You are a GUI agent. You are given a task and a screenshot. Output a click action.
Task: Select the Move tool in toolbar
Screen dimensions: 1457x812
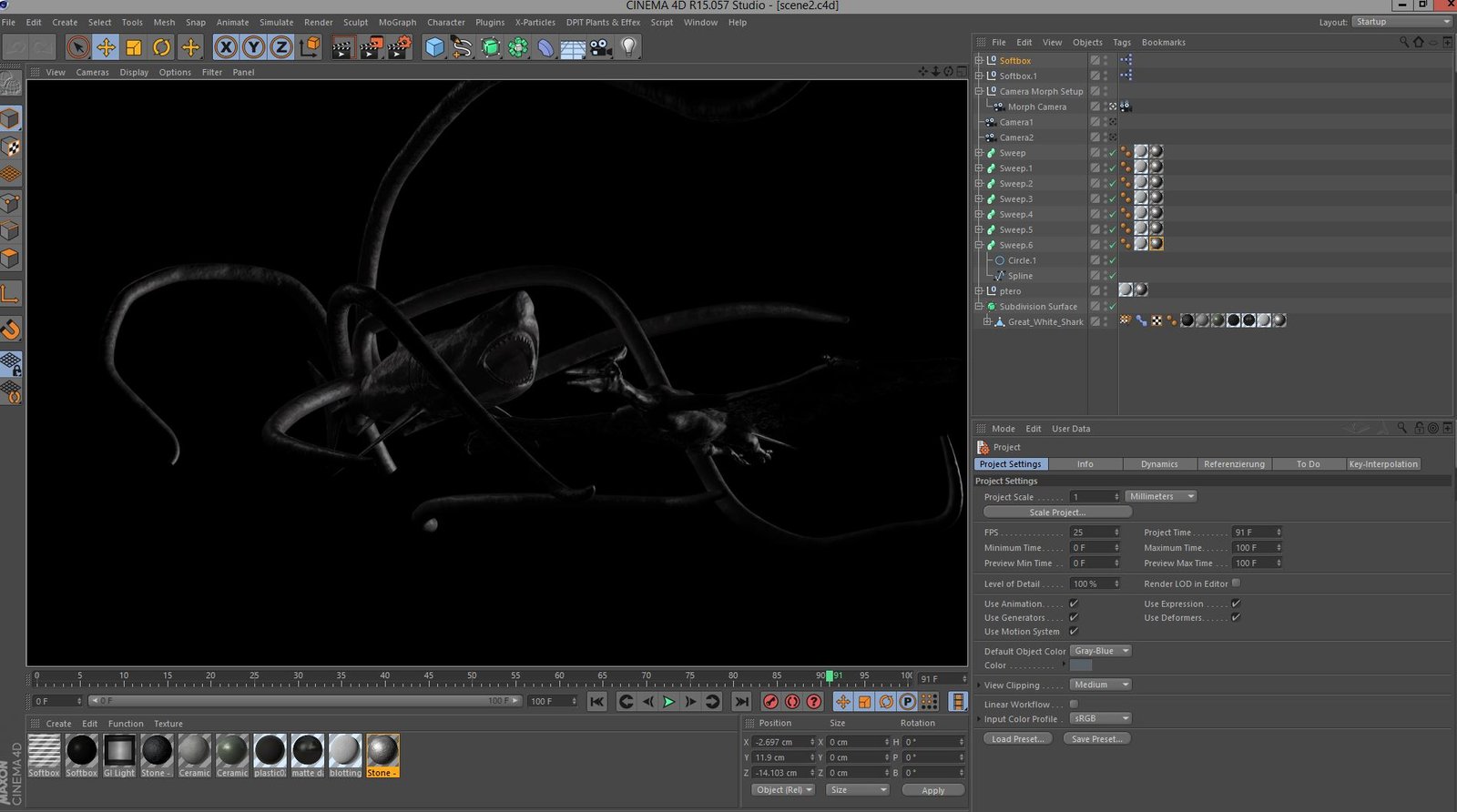106,47
